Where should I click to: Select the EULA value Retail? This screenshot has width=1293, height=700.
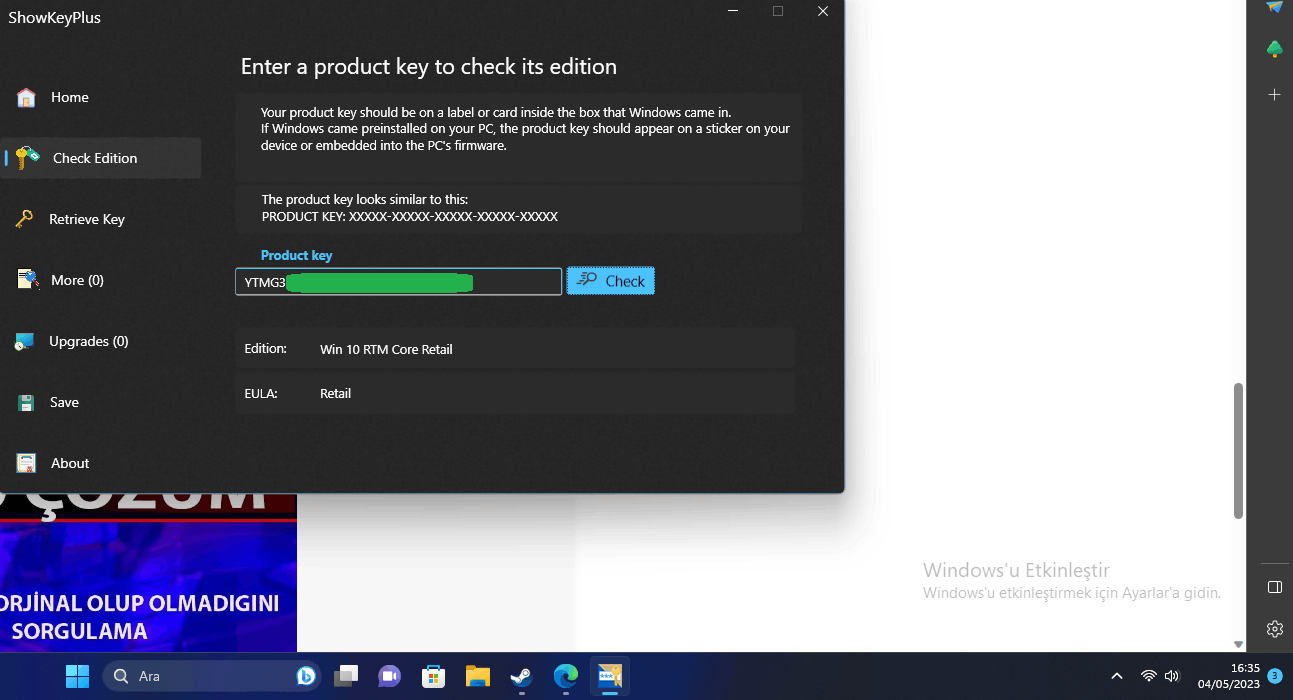coord(335,394)
